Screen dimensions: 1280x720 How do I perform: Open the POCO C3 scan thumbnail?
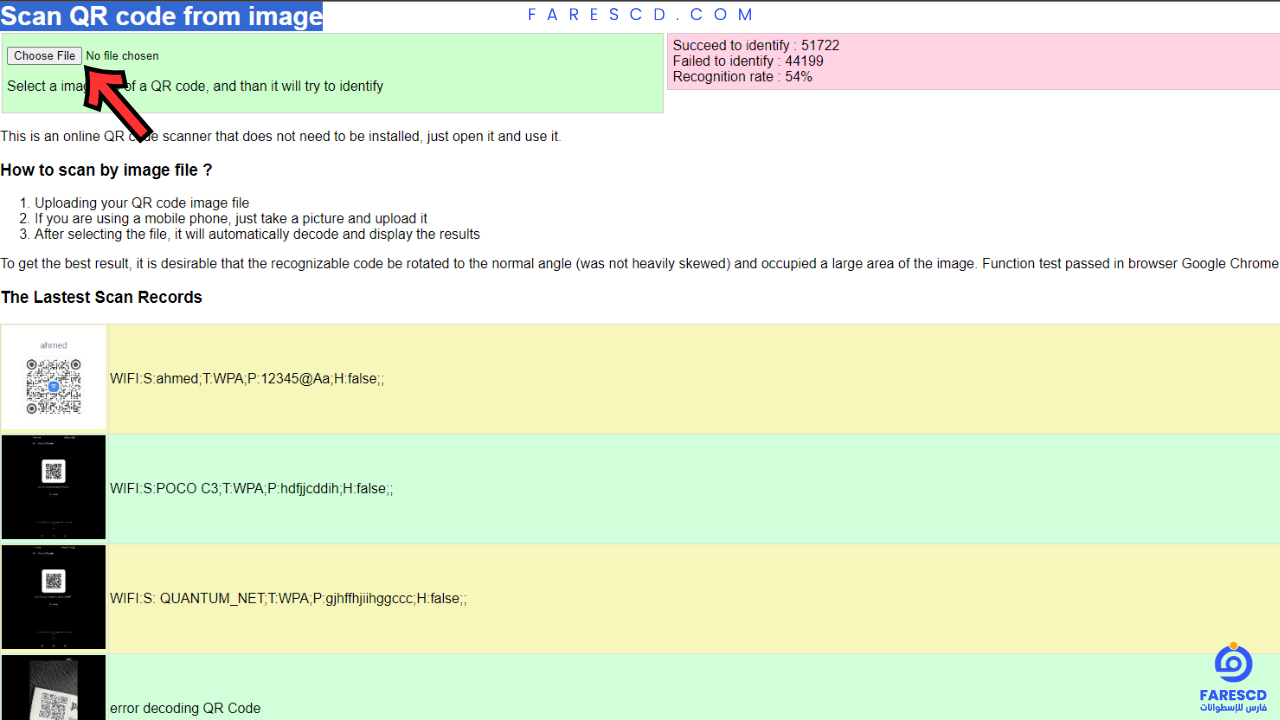pyautogui.click(x=54, y=488)
